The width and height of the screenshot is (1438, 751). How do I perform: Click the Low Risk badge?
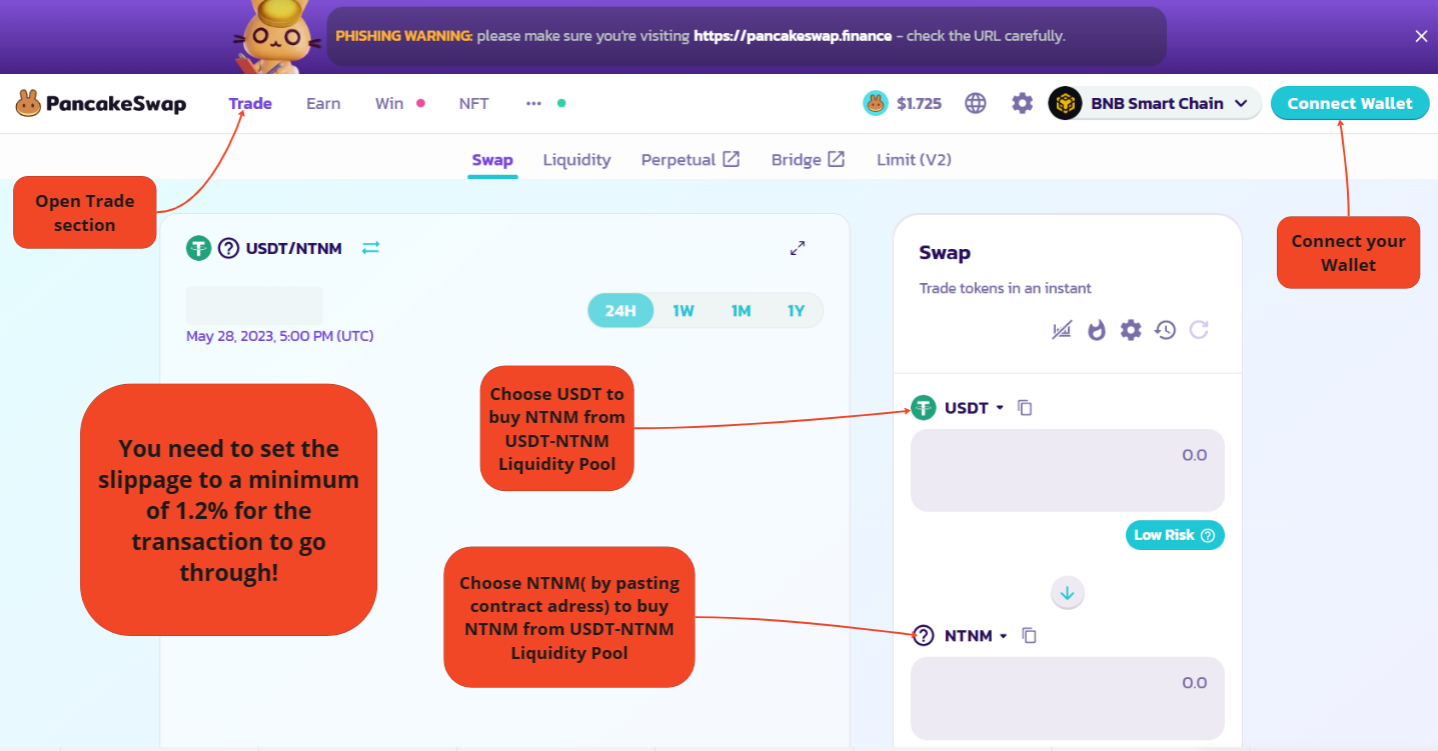point(1174,535)
